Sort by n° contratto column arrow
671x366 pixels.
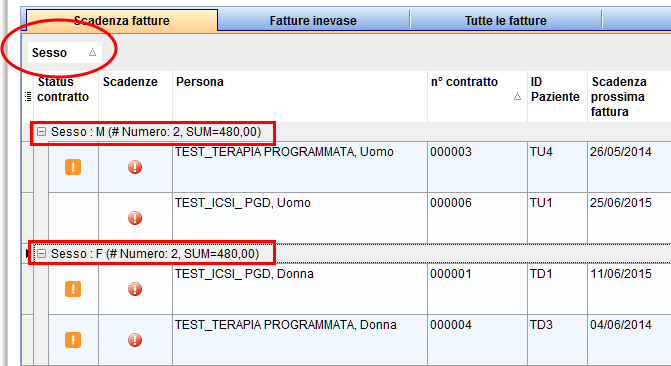(517, 96)
